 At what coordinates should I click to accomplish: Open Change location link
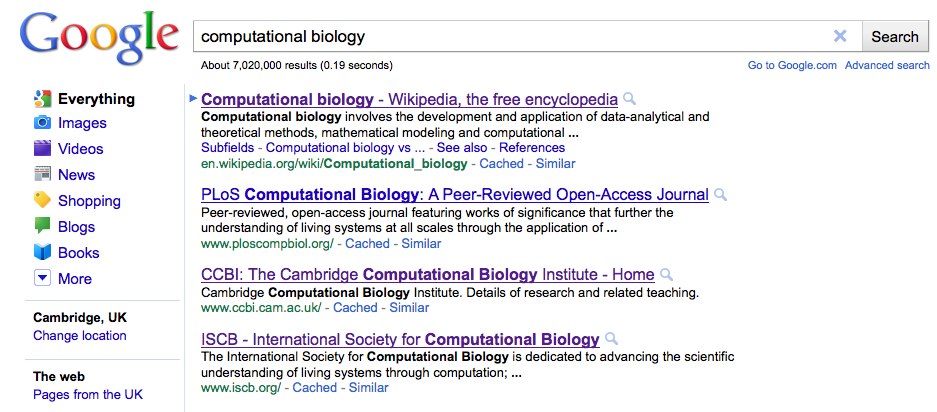80,336
